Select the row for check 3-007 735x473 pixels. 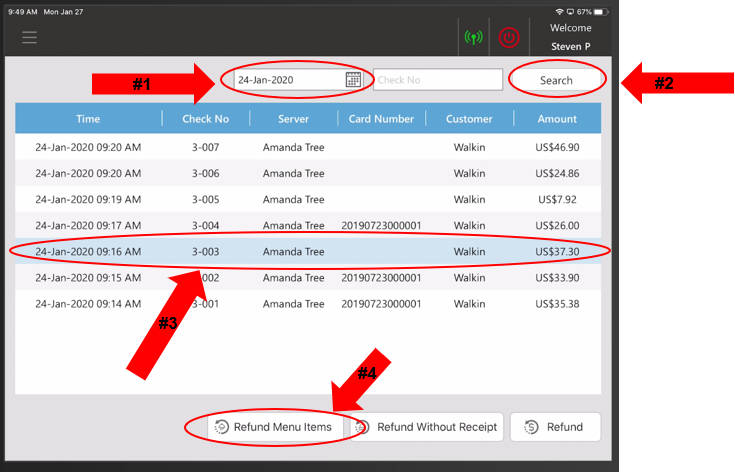(x=308, y=147)
